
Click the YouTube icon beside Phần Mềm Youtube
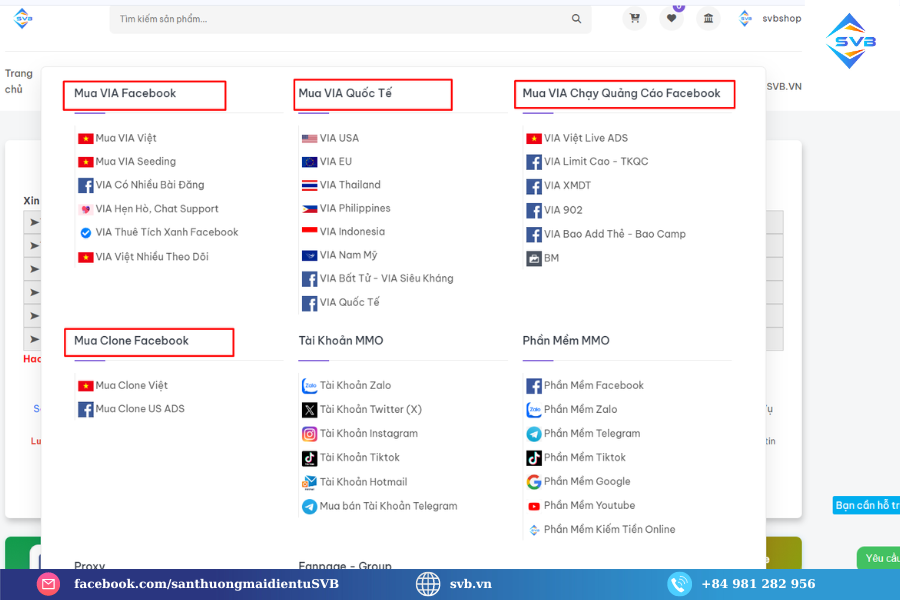pos(534,506)
